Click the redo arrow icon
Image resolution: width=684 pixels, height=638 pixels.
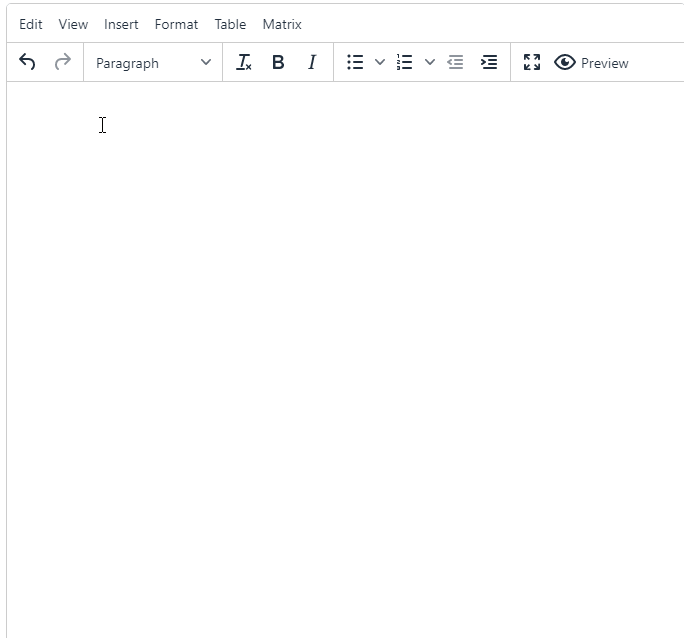tap(62, 62)
